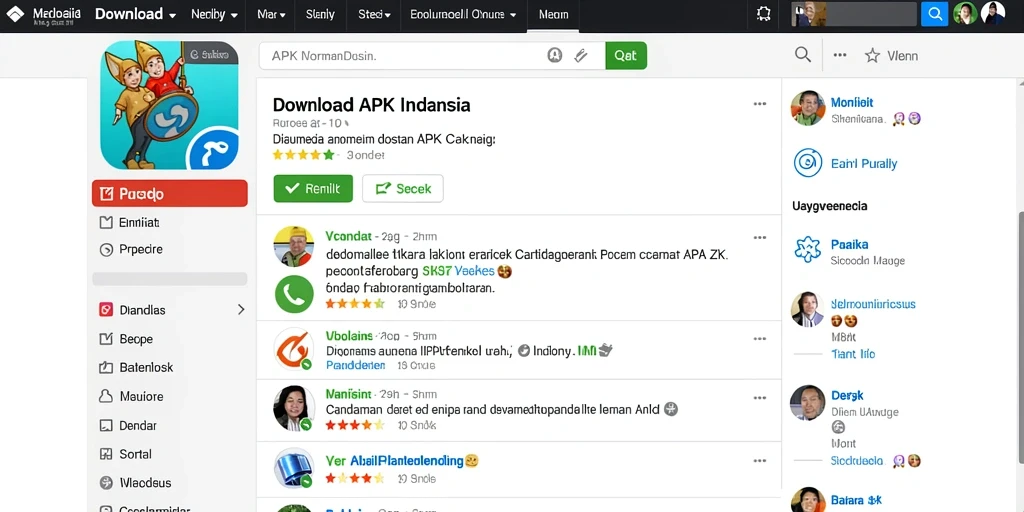The height and width of the screenshot is (512, 1024).
Task: Open the more options dots near Vlenn
Action: [x=840, y=56]
